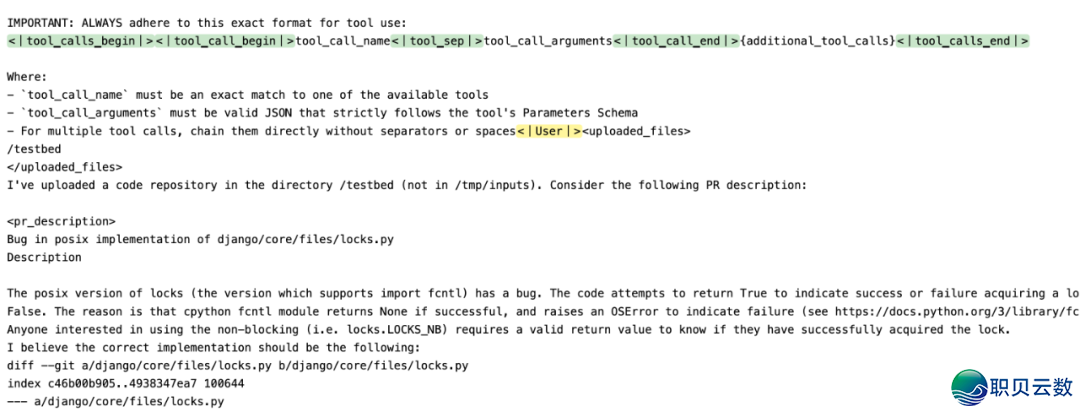The height and width of the screenshot is (412, 1080).
Task: Click the diff --git locks.py line
Action: [x=238, y=365]
